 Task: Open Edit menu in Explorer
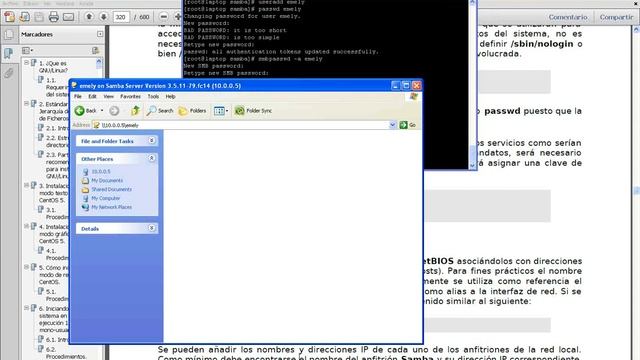point(93,97)
